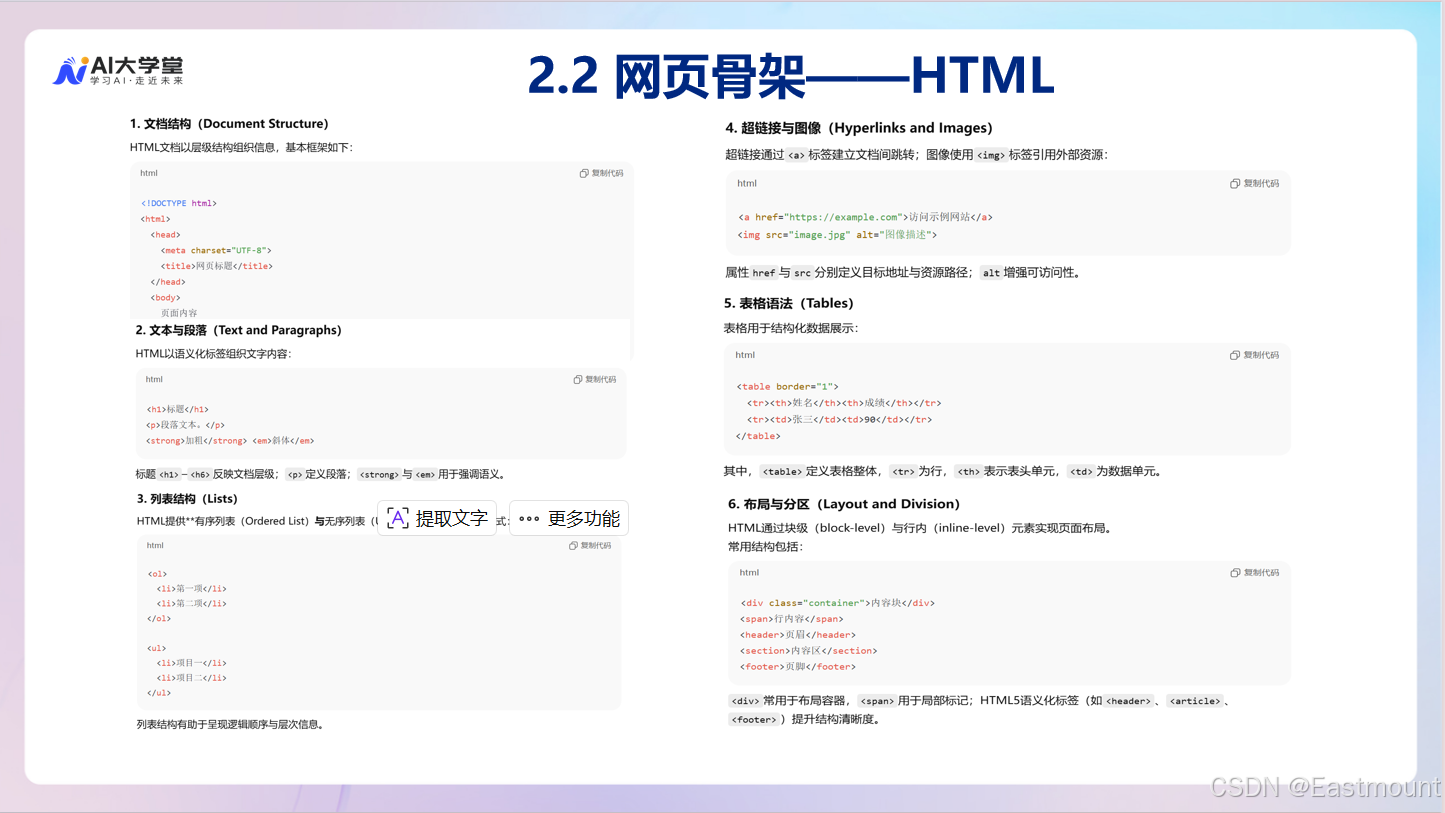Image resolution: width=1445 pixels, height=813 pixels.
Task: Click the copy icon on the Tables code block
Action: tap(1236, 354)
